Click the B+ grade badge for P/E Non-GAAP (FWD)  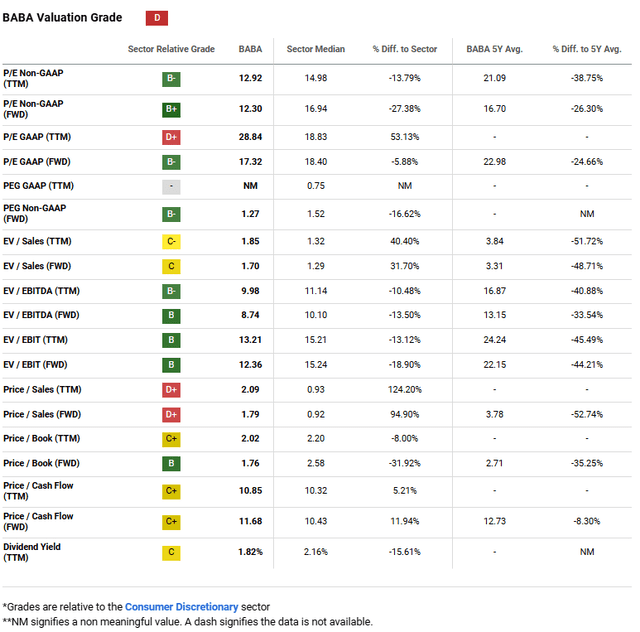172,109
